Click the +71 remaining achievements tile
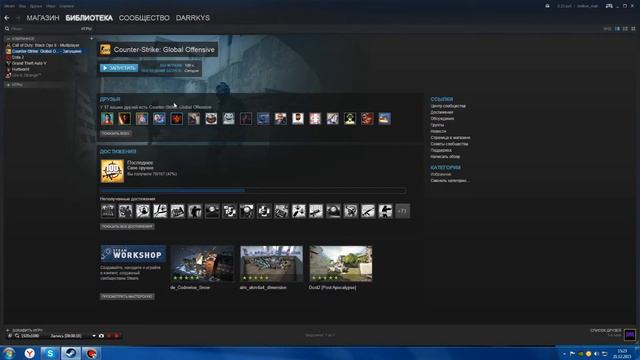The height and width of the screenshot is (360, 640). [402, 211]
